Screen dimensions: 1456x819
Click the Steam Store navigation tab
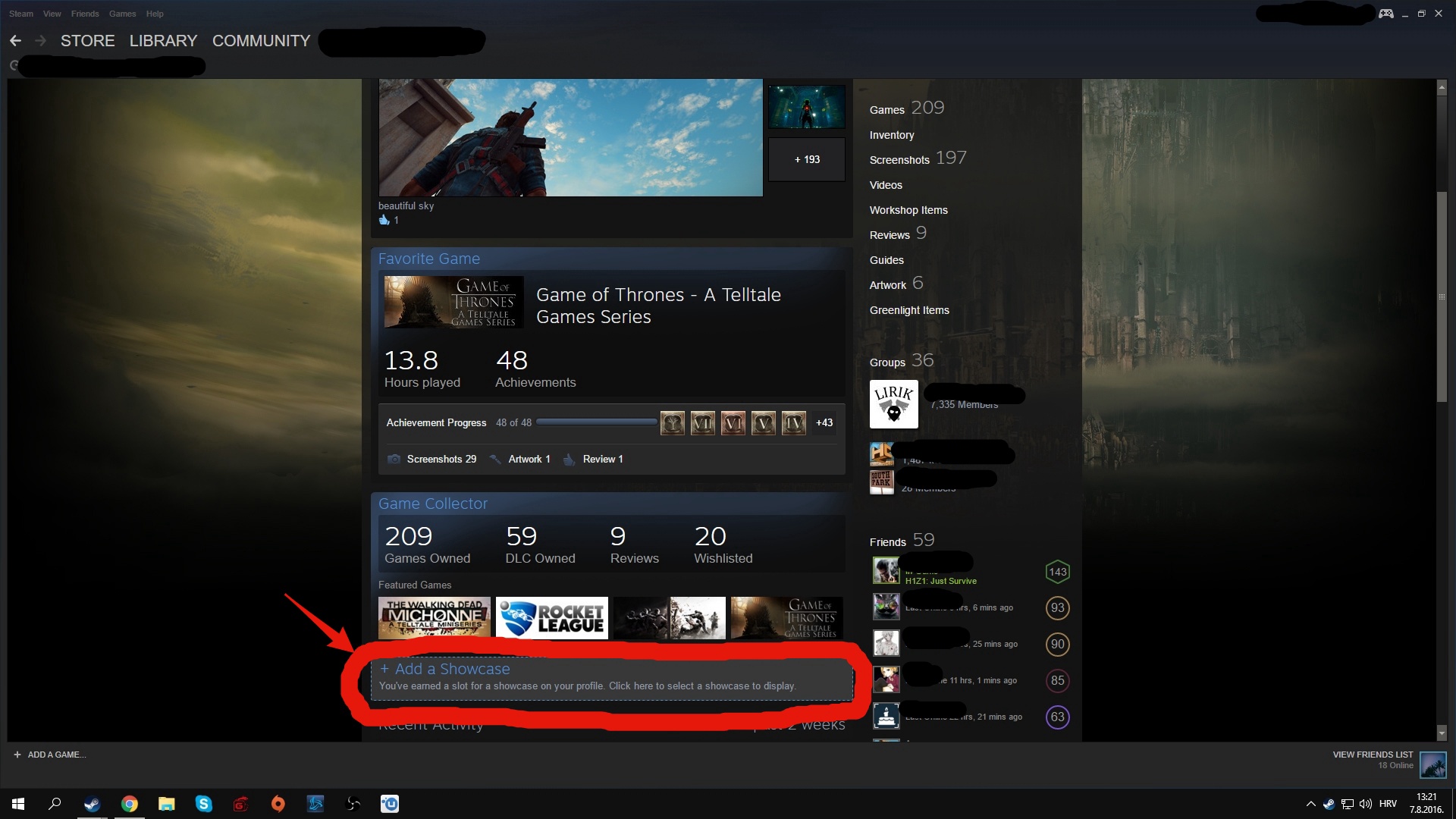pyautogui.click(x=87, y=40)
